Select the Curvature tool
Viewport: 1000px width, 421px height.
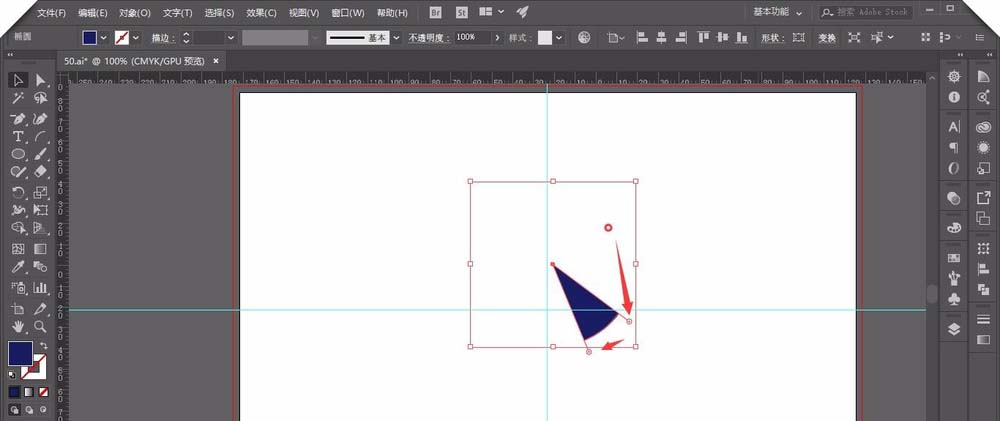pyautogui.click(x=40, y=119)
